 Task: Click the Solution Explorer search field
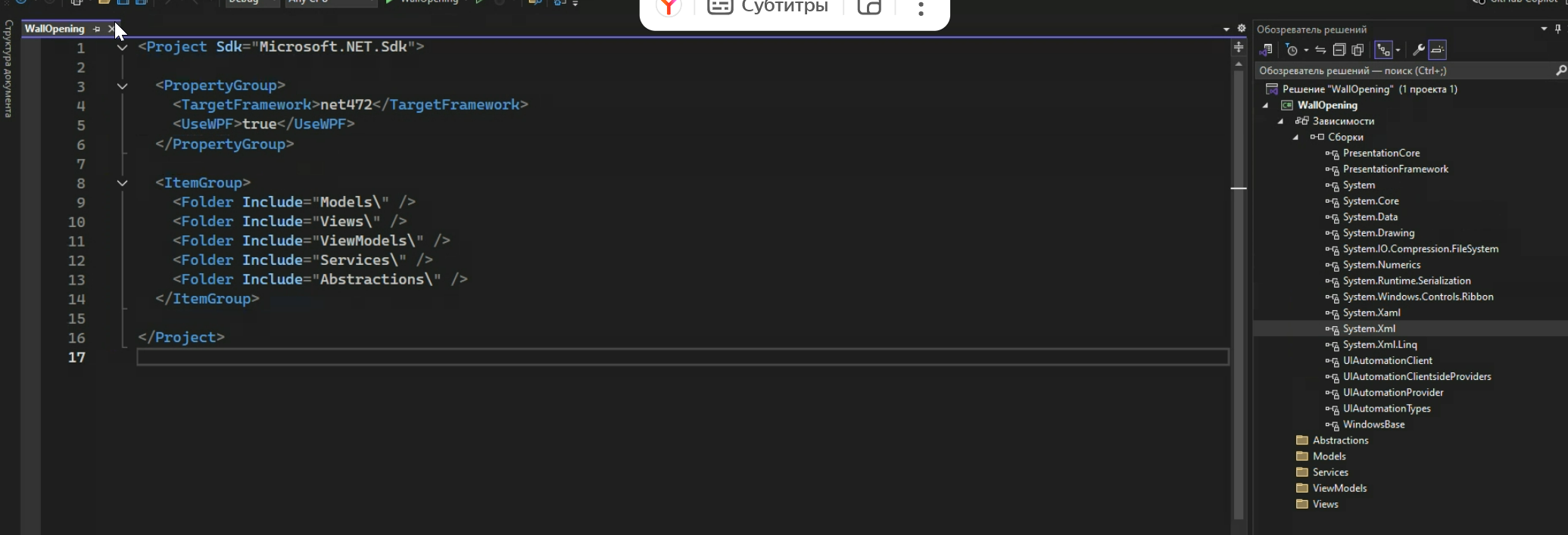coord(1401,70)
